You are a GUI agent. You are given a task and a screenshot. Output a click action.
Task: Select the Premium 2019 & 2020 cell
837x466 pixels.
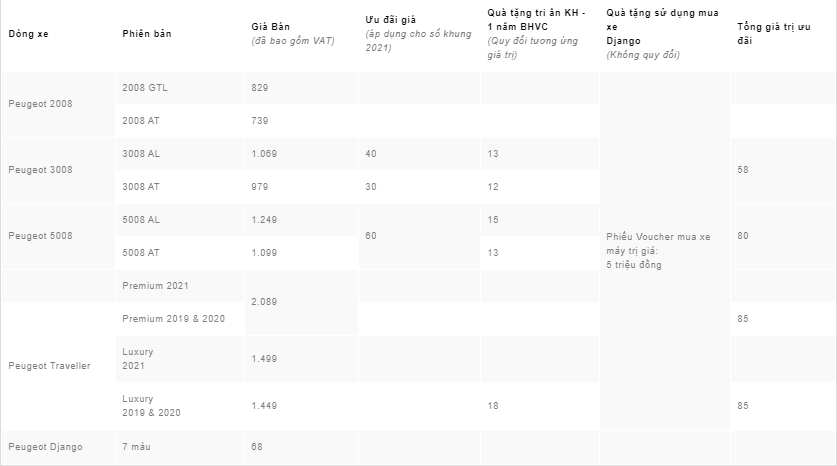coord(173,319)
